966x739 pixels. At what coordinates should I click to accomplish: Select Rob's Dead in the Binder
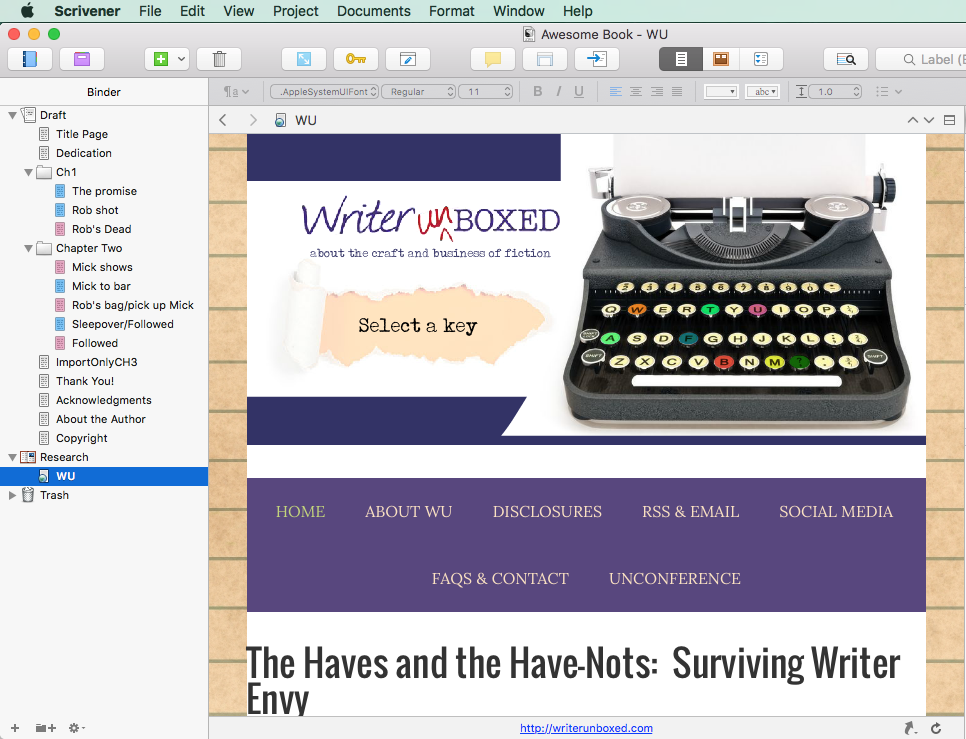pos(102,229)
